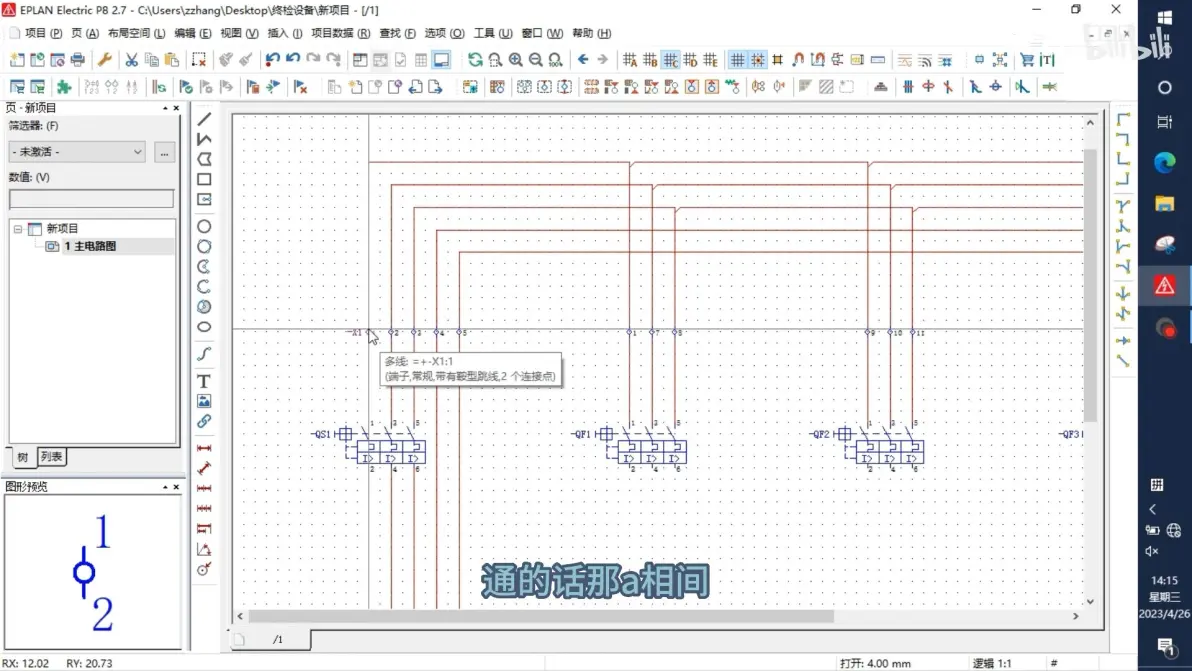Image resolution: width=1192 pixels, height=671 pixels.
Task: Open the 编辑 (E) menu
Action: (192, 33)
